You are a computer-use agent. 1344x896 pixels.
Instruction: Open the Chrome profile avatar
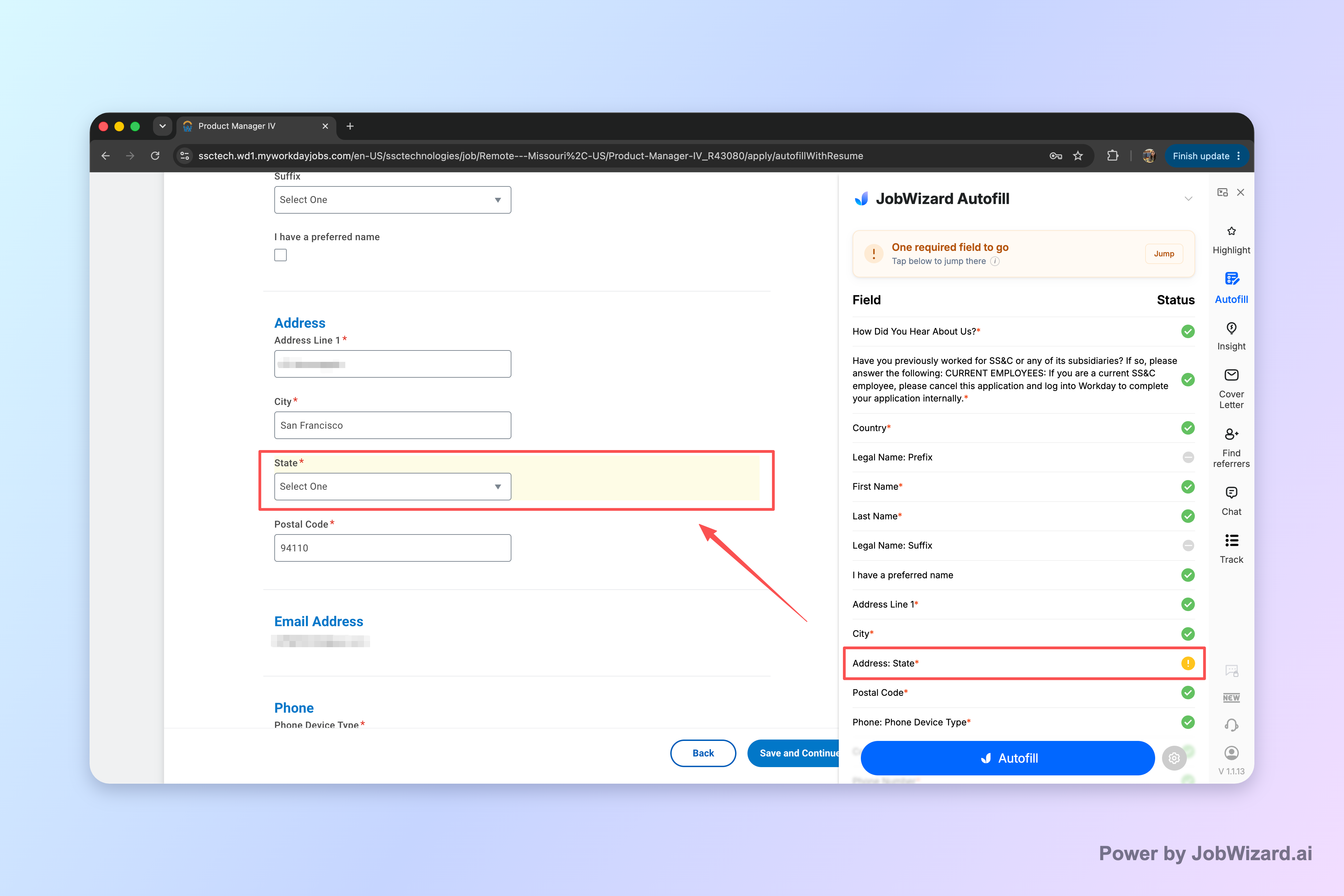1149,156
